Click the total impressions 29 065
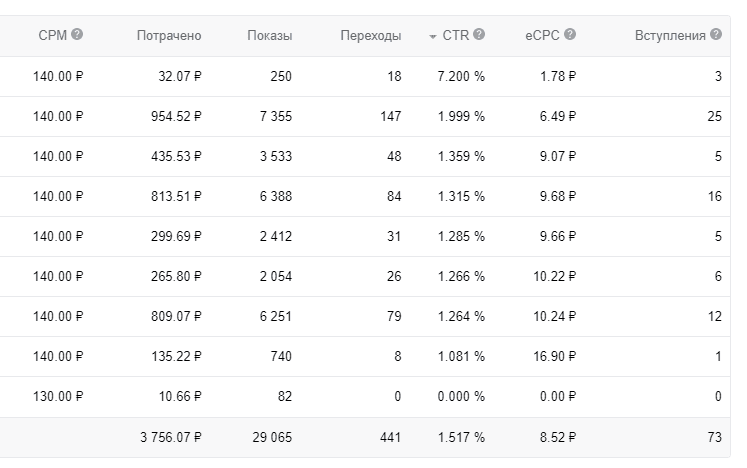The height and width of the screenshot is (468, 747). [272, 437]
